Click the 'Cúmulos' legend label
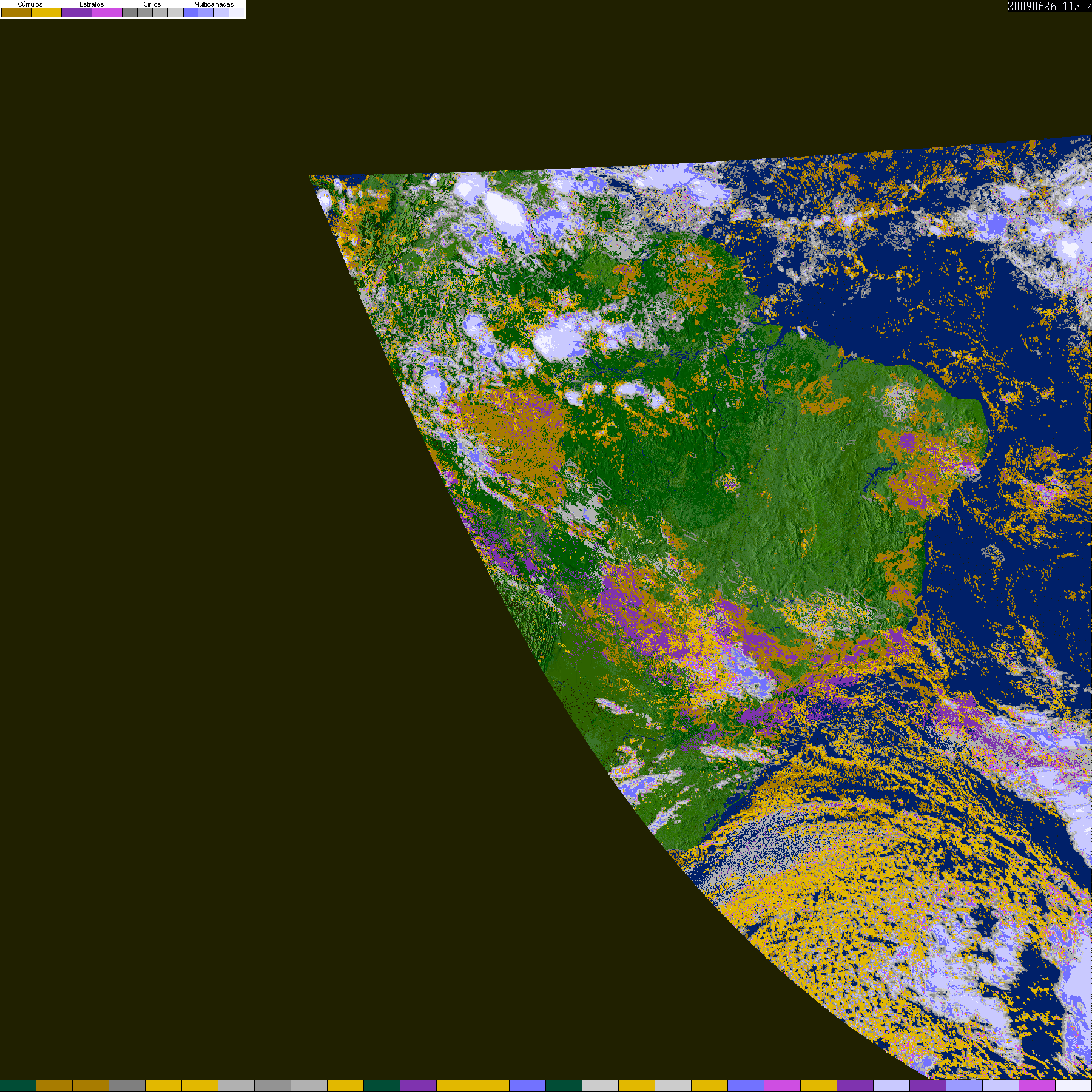 click(30, 4)
